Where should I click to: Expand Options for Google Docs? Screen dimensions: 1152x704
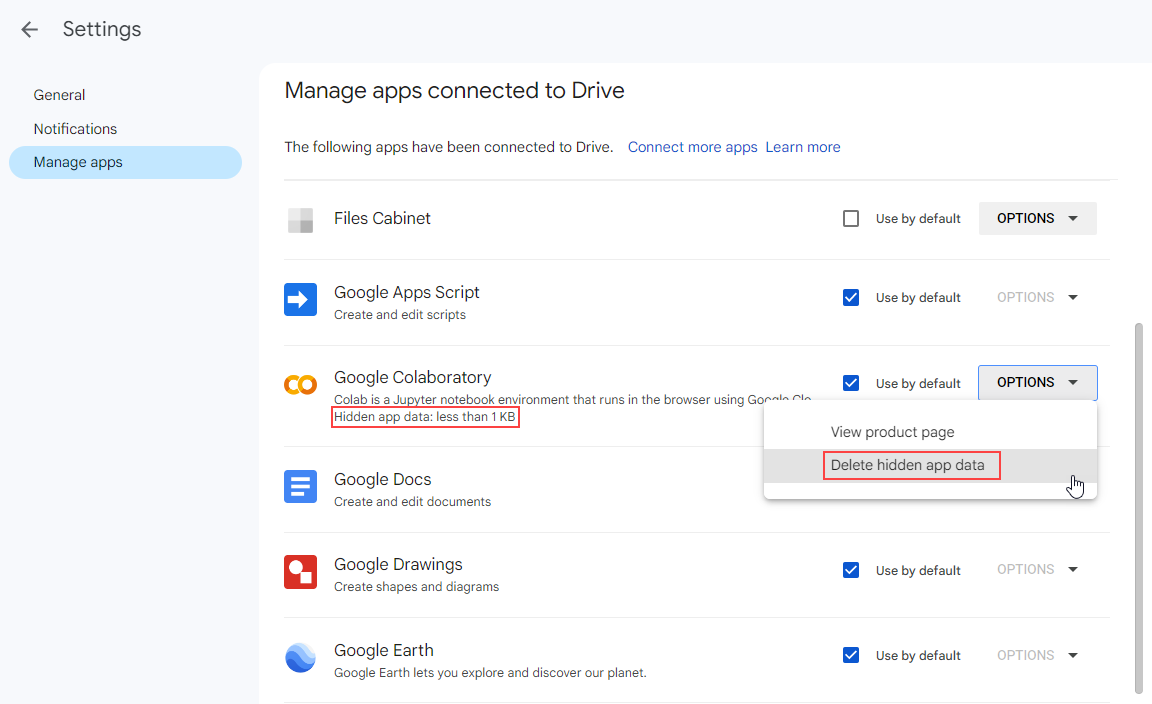(x=1037, y=486)
